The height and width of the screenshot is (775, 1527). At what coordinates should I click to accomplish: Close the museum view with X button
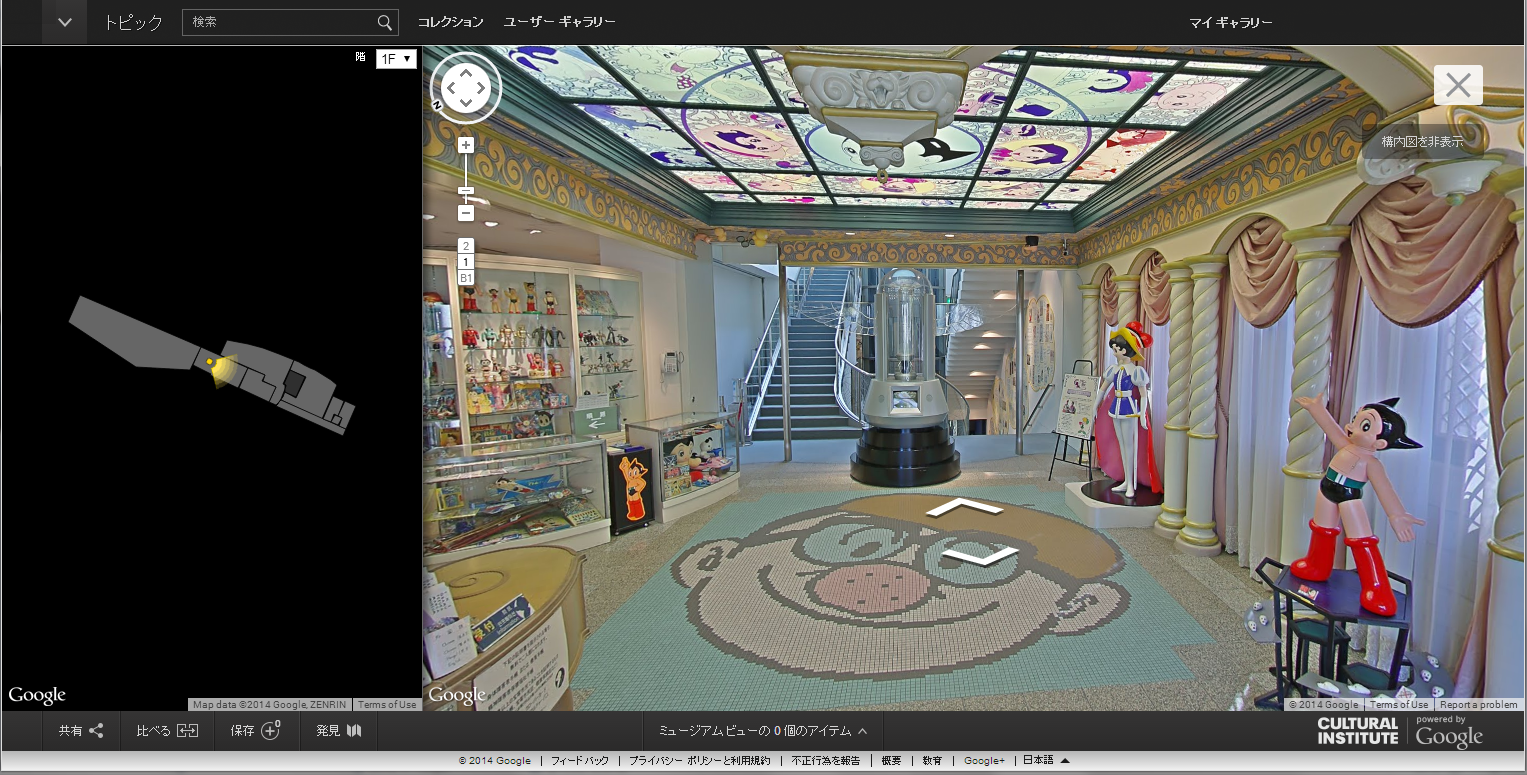click(1458, 85)
